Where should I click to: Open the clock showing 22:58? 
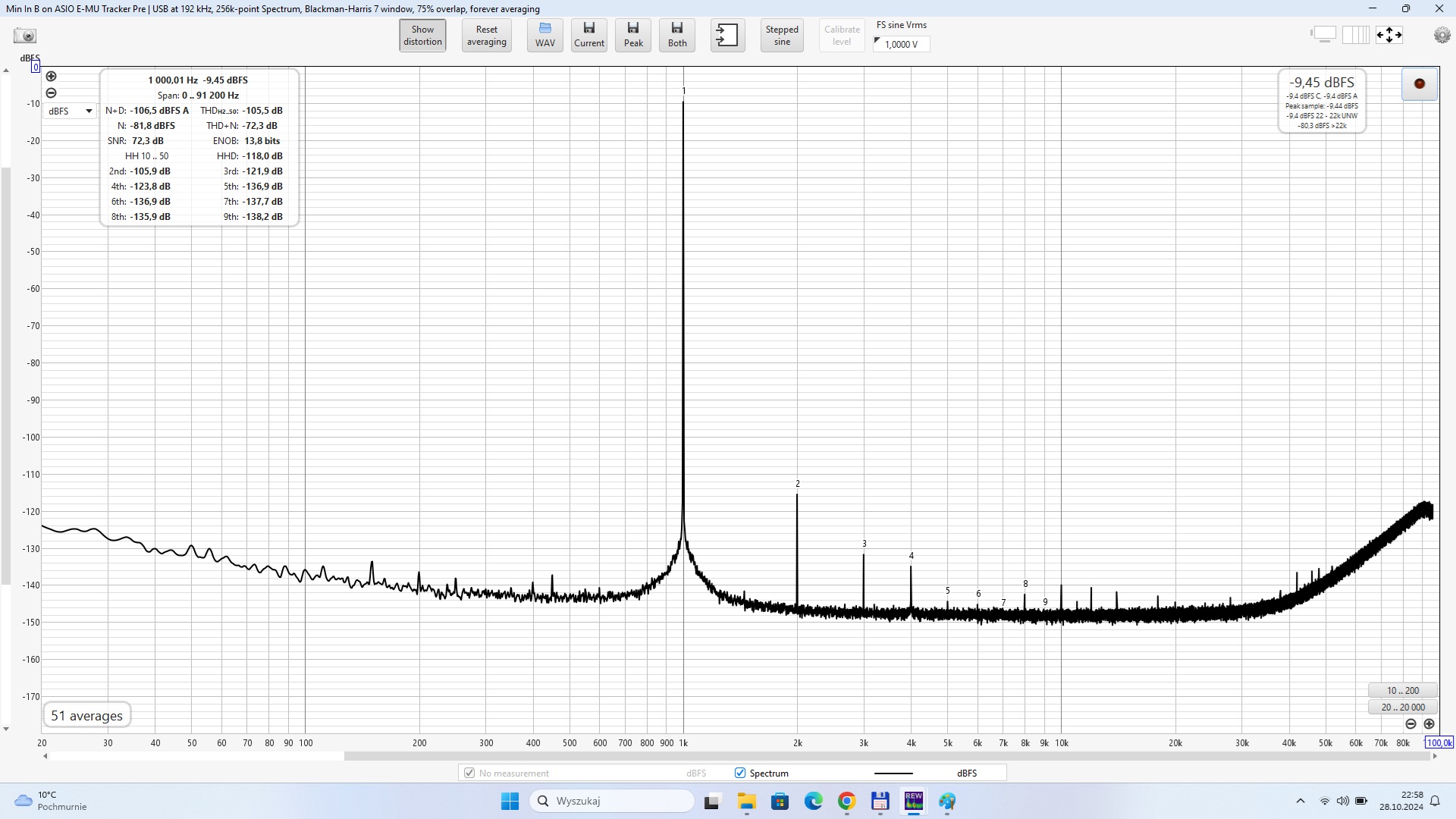pyautogui.click(x=1401, y=801)
